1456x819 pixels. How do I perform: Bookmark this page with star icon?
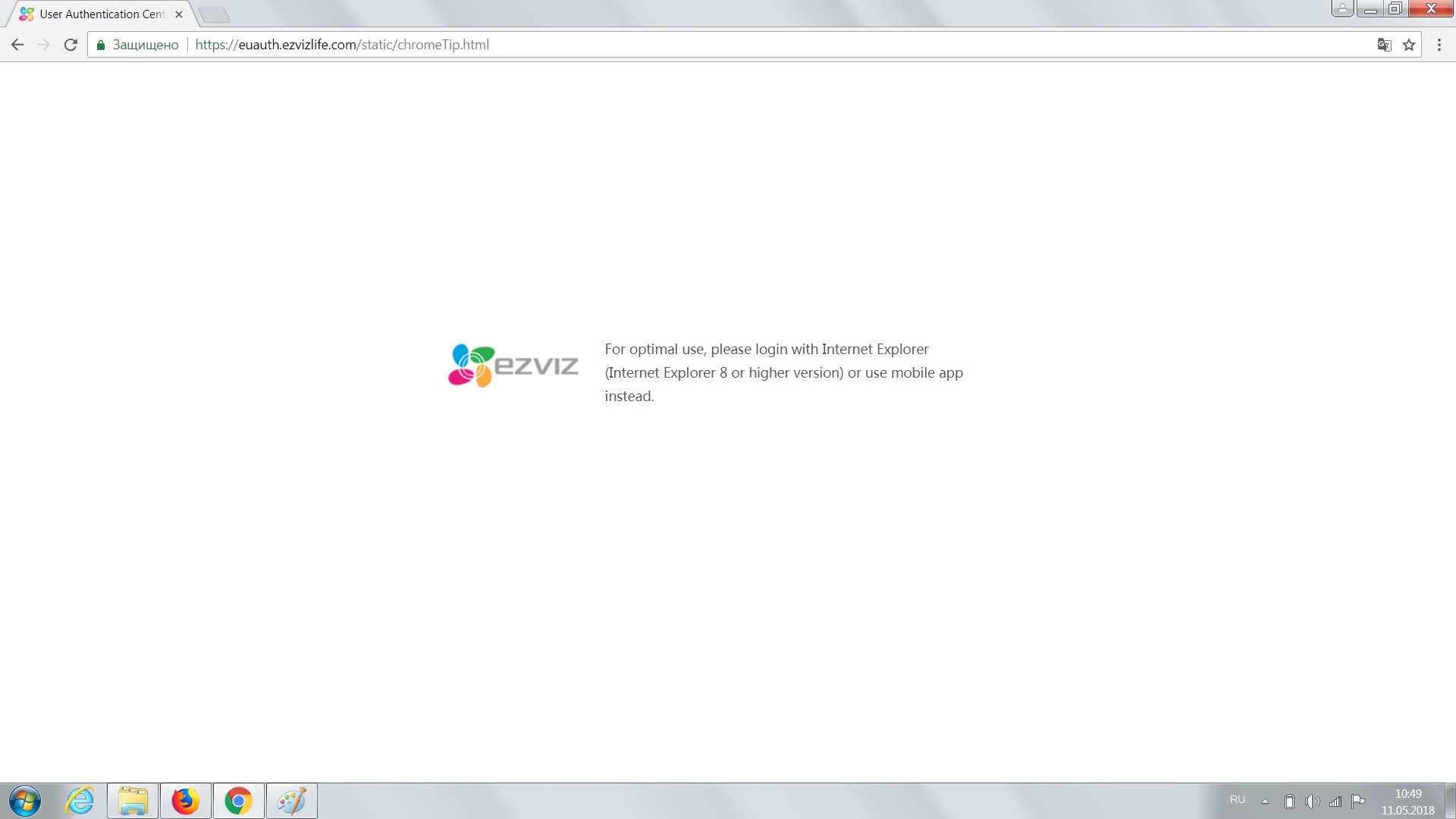pos(1409,45)
